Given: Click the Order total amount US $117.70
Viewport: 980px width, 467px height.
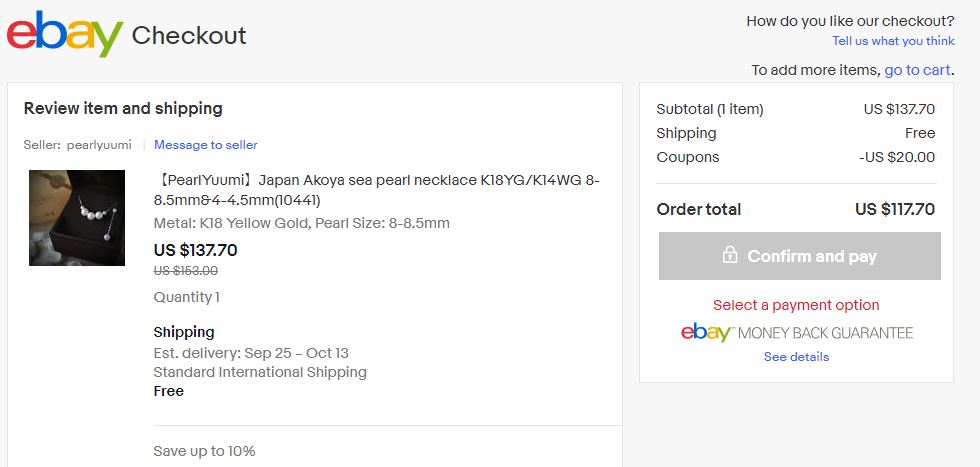Looking at the screenshot, I should (895, 209).
